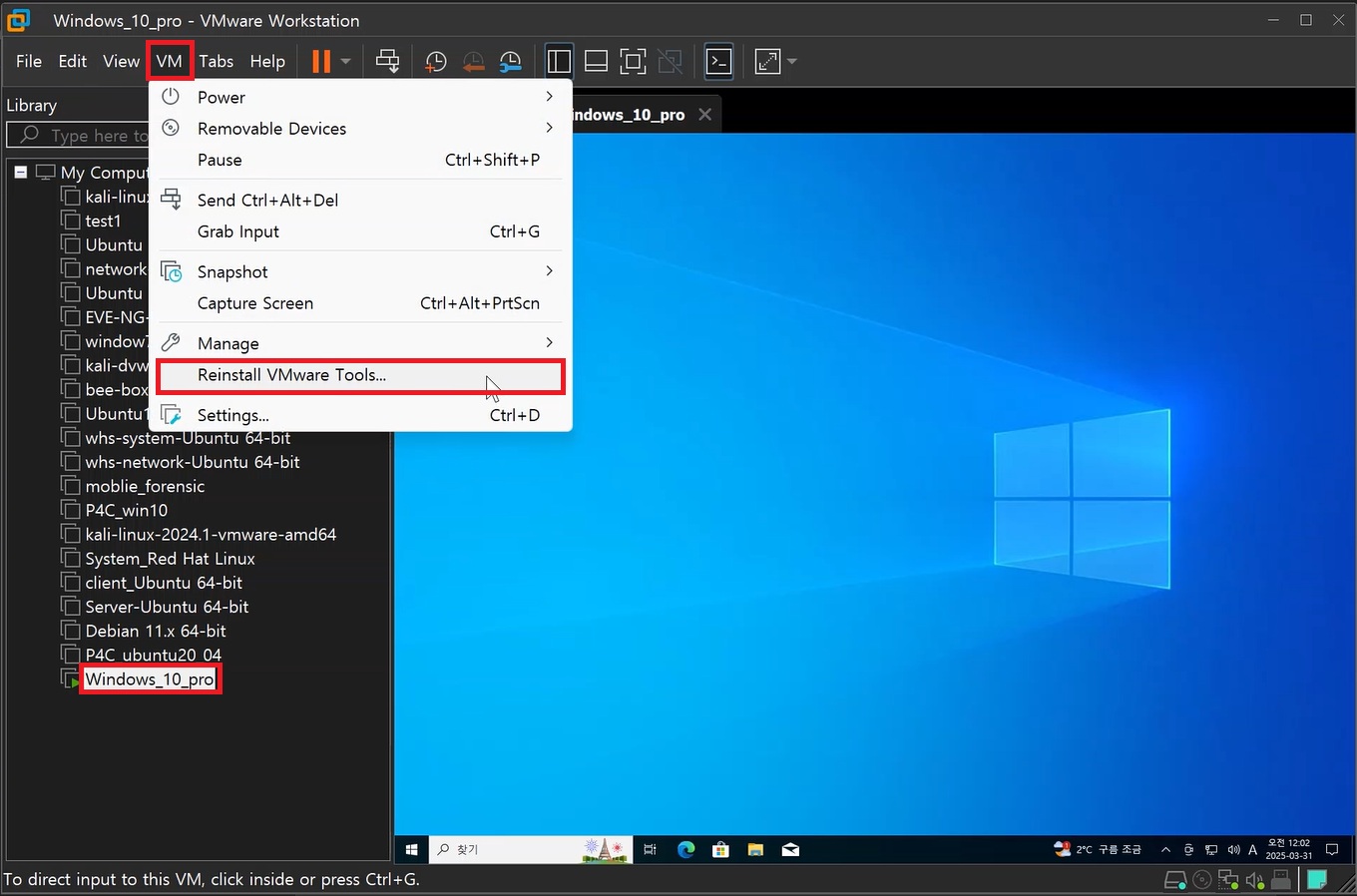Launch Microsoft Edge in guest taskbar
This screenshot has width=1357, height=896.
(x=685, y=850)
